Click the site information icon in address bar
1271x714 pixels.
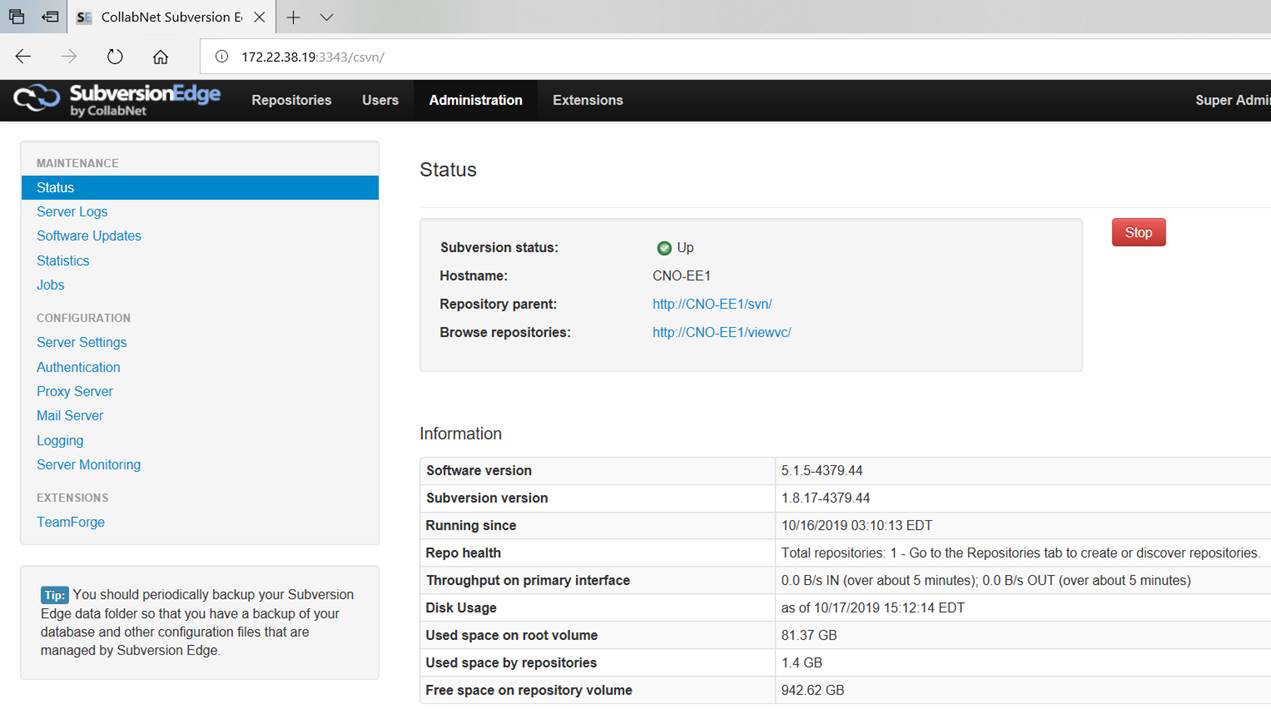tap(222, 57)
